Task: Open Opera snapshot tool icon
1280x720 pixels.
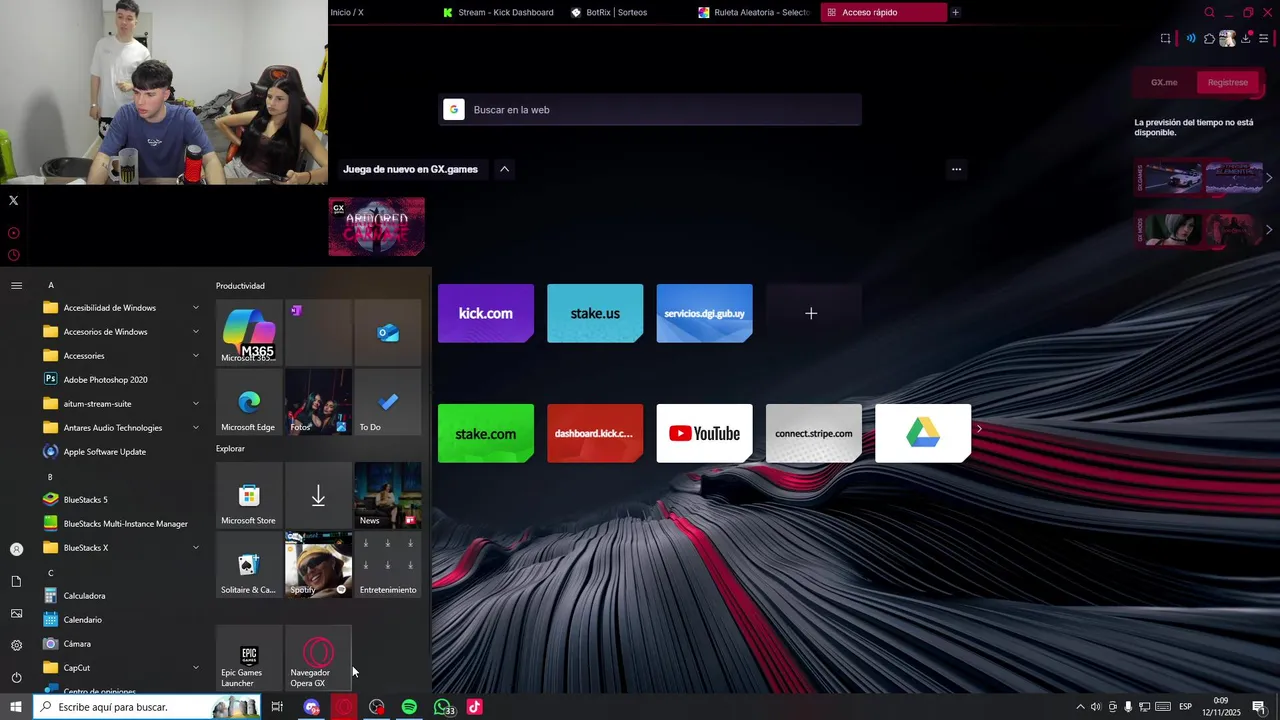Action: pos(1166,39)
